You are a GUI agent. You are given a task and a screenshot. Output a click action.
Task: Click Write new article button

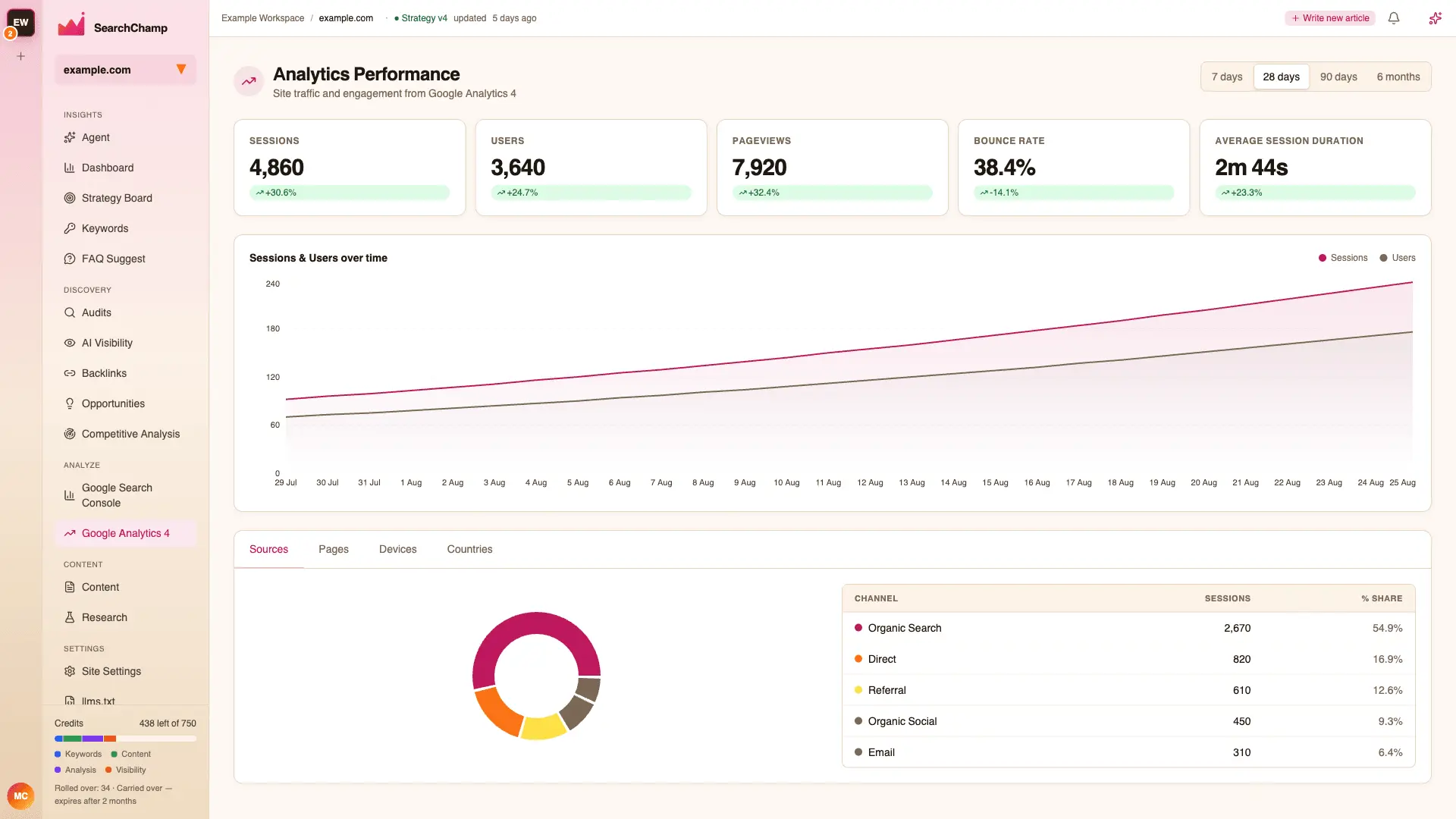point(1330,18)
